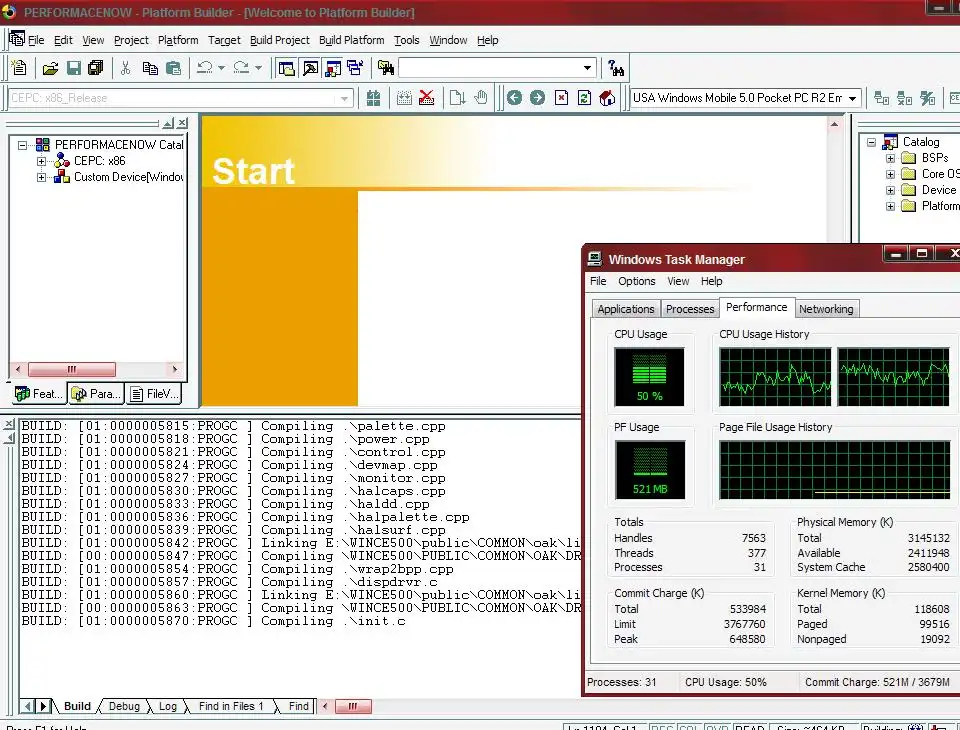
Task: Click the Build icon with downward arrows
Action: pos(404,98)
